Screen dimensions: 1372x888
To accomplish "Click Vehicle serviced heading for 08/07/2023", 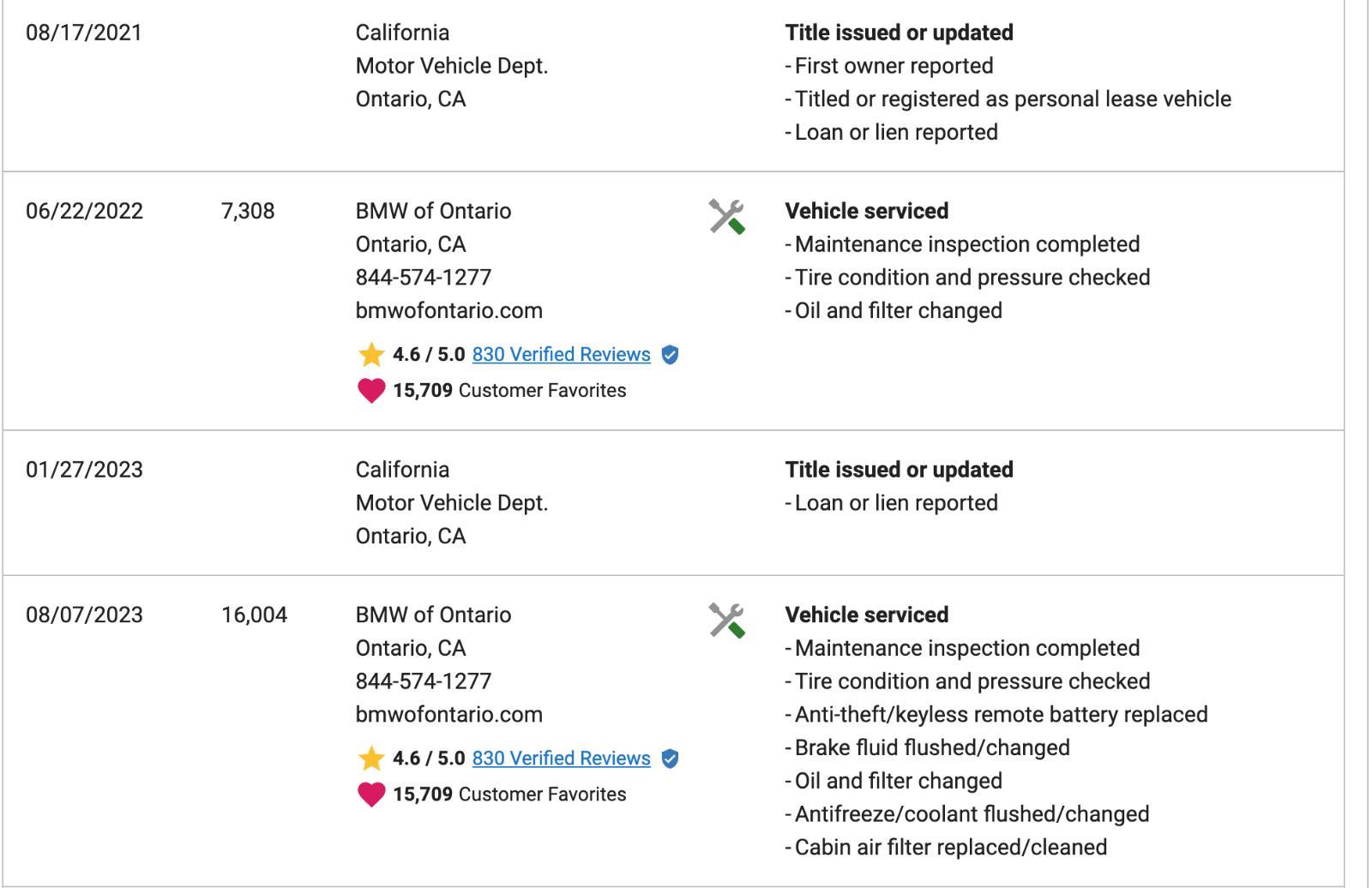I will point(867,615).
